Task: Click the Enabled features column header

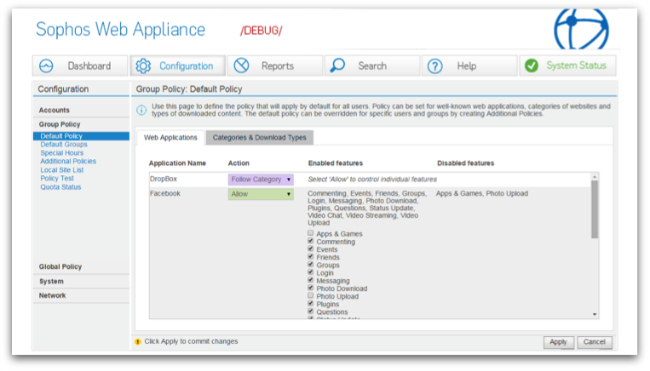Action: 335,163
